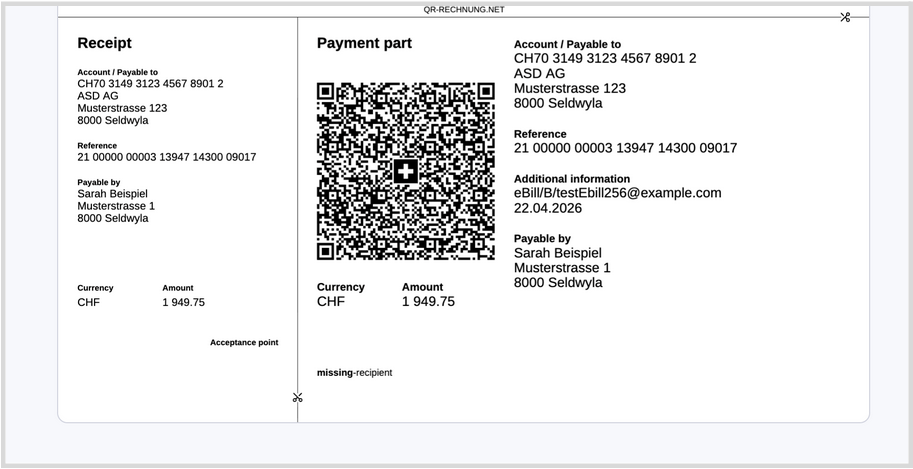Click Musterstrasse 123 in the Payment part
The width and height of the screenshot is (913, 469).
pyautogui.click(x=569, y=89)
